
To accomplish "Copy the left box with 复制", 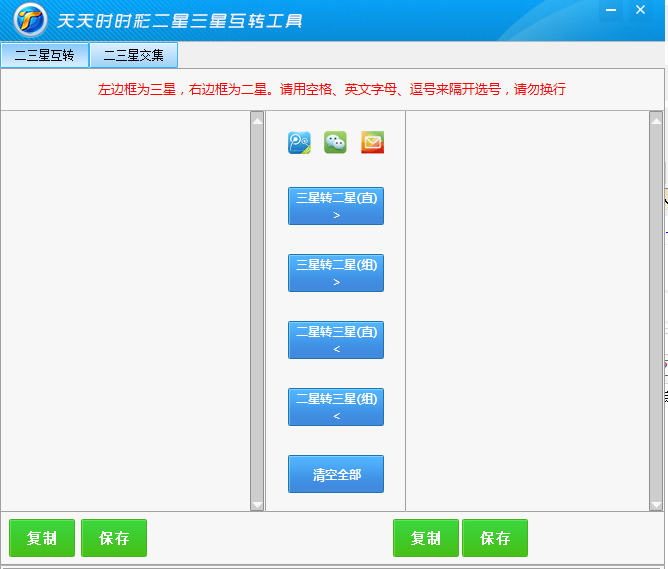I will coord(42,538).
